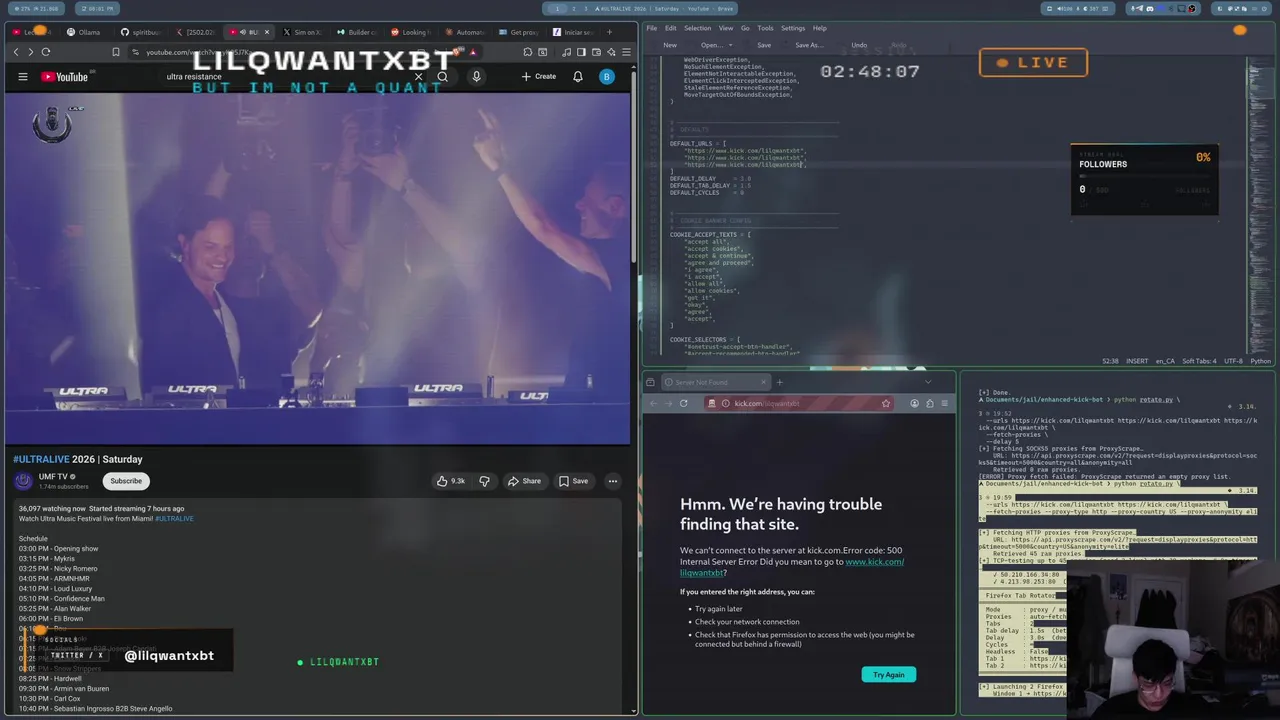Viewport: 1280px width, 720px height.
Task: Bookmark the kick.com page with star icon
Action: 886,403
